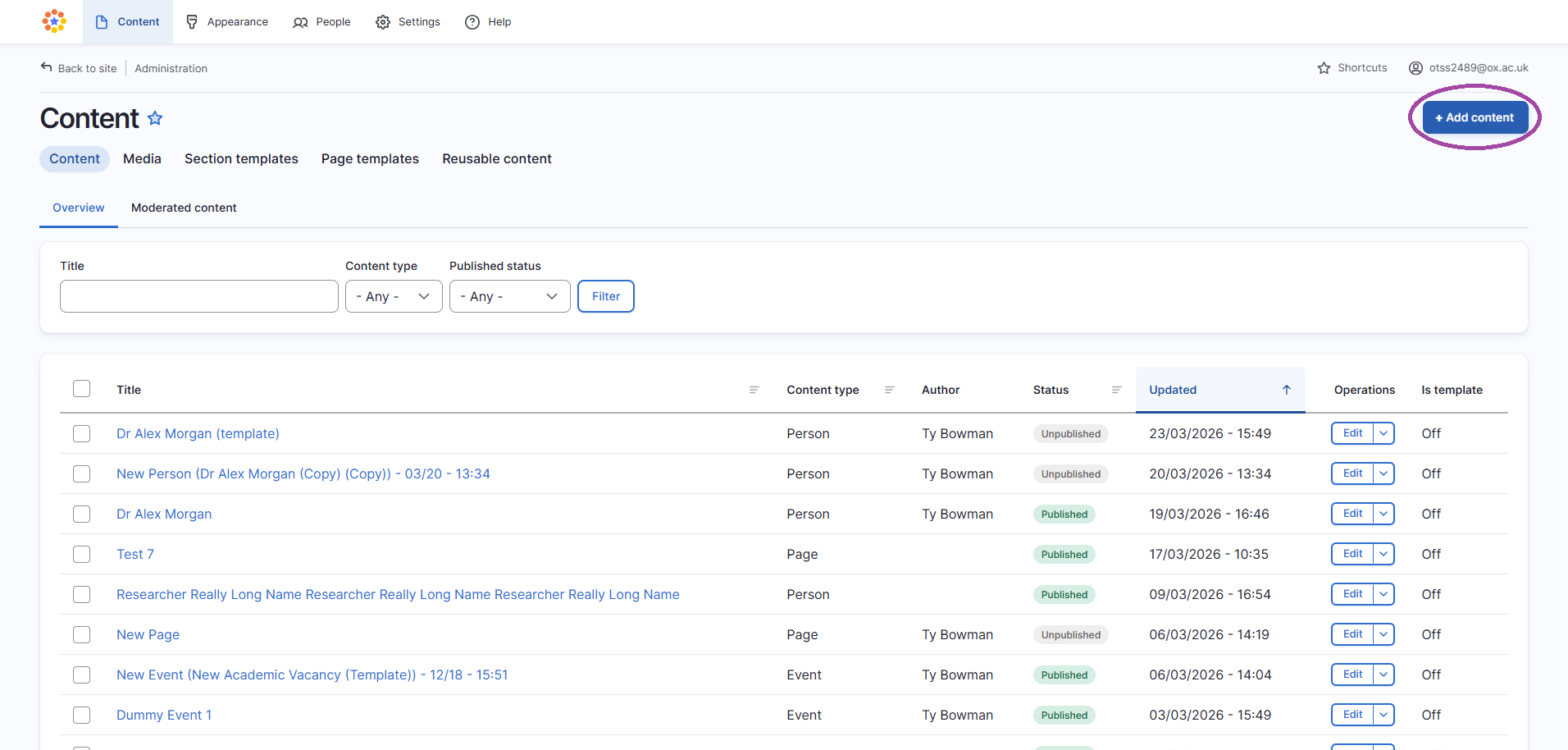This screenshot has height=750, width=1568.
Task: Check the select-all checkbox in table header
Action: coord(81,388)
